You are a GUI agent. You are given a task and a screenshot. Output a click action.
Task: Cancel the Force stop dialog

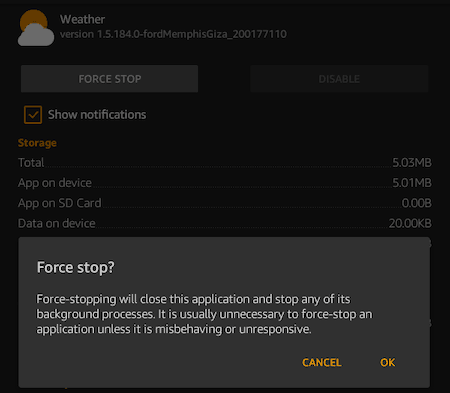tap(322, 362)
